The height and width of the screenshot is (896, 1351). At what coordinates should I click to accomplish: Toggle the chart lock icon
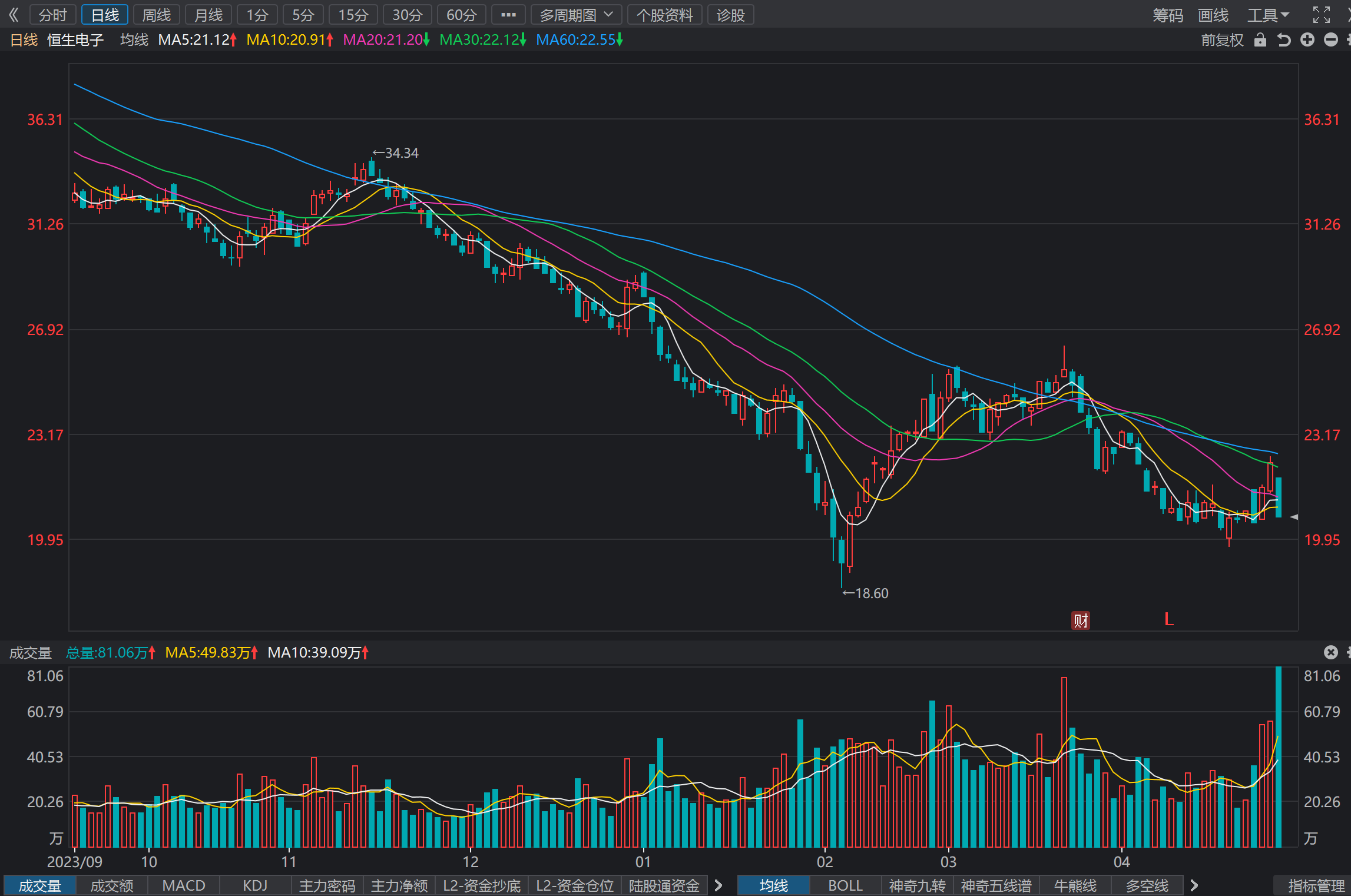pos(1260,39)
